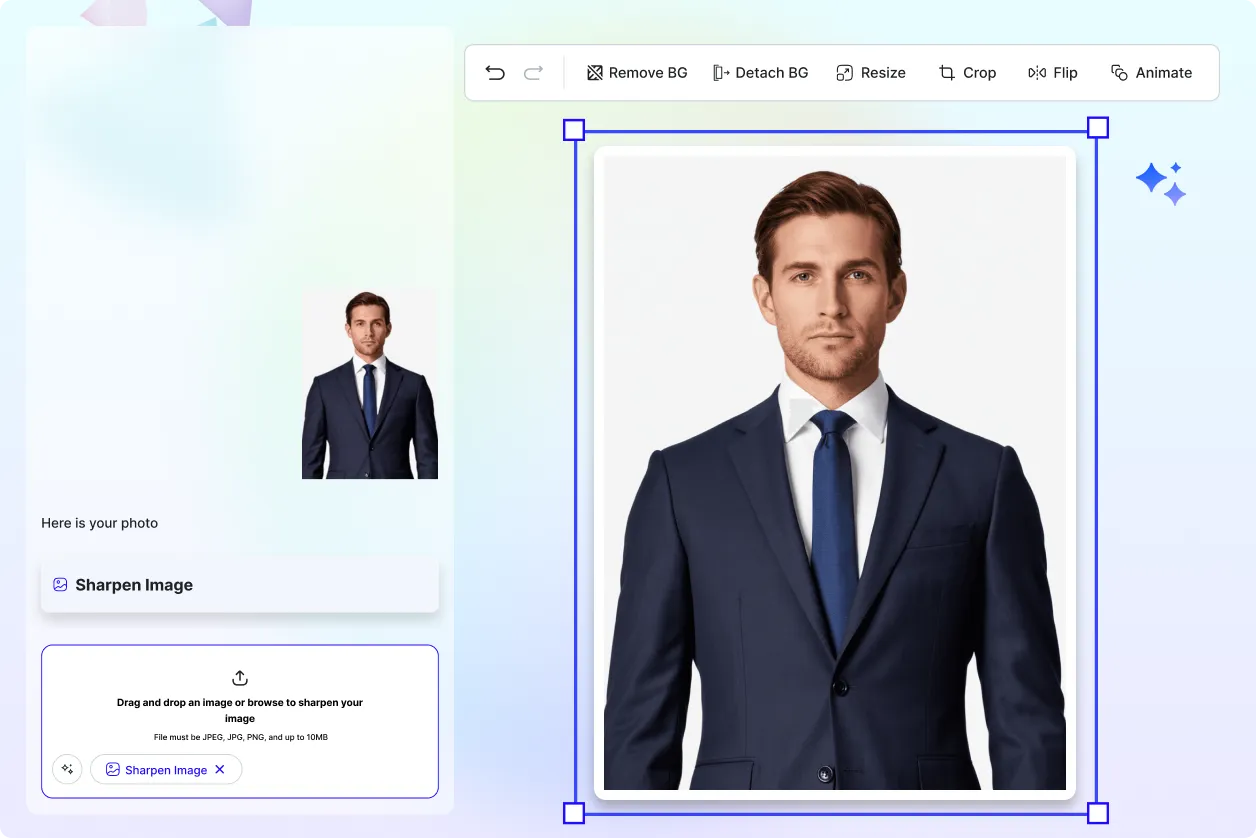Click the Undo arrow icon
The width and height of the screenshot is (1256, 838).
(495, 72)
